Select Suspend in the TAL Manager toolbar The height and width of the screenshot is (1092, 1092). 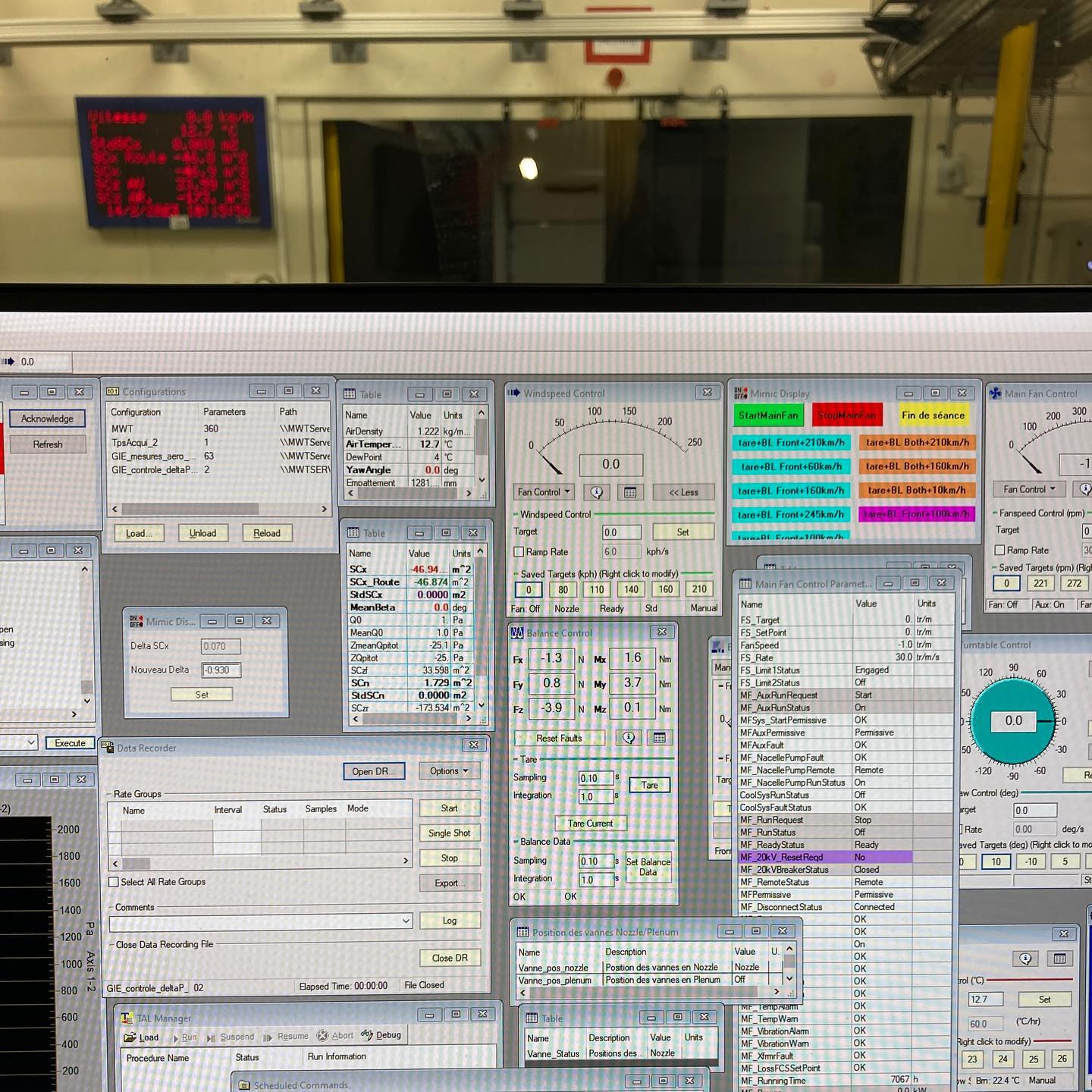(237, 1035)
